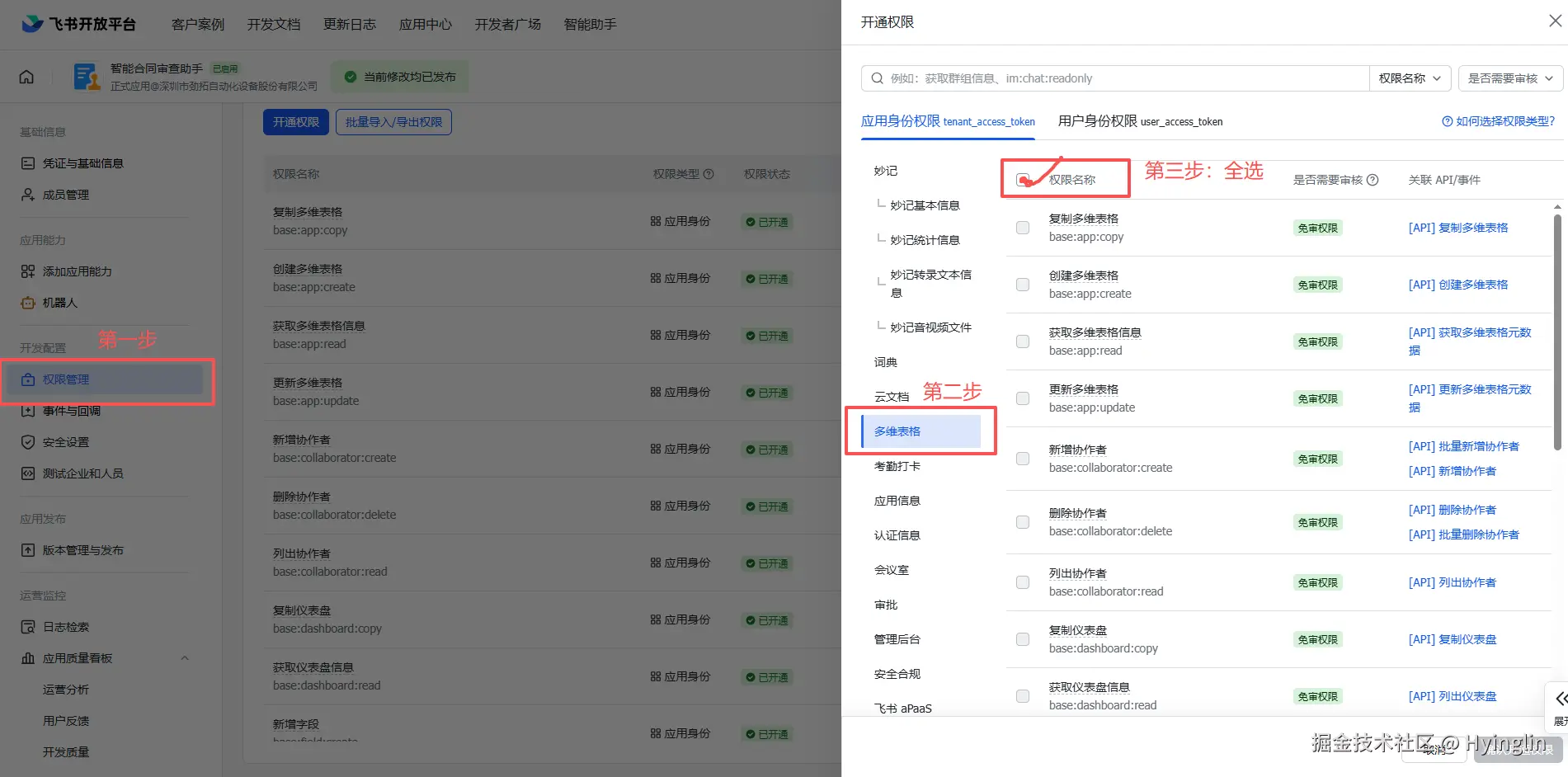Select 妙记 in the category tree
Image resolution: width=1568 pixels, height=777 pixels.
click(x=886, y=171)
